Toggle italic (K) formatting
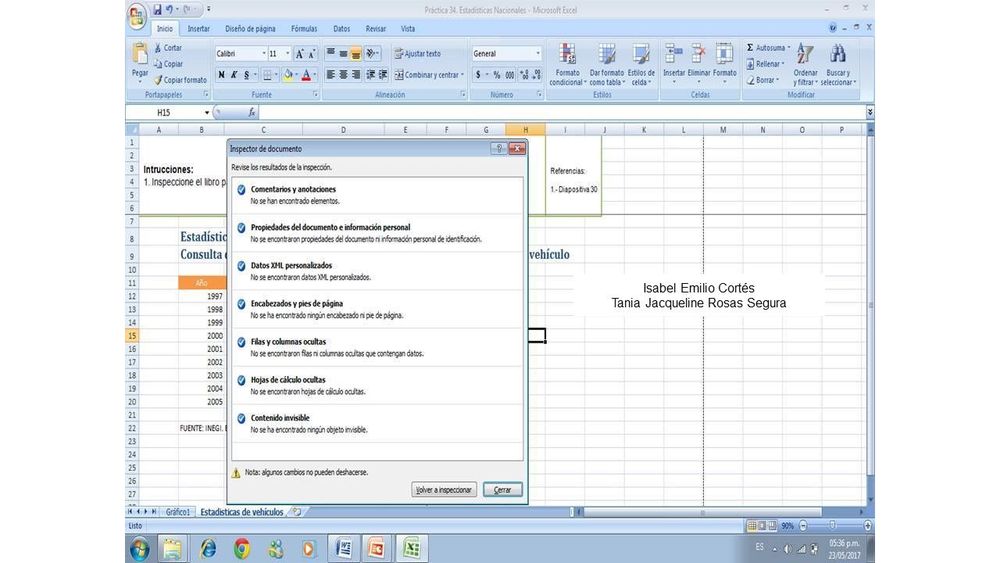This screenshot has width=1000, height=563. click(234, 75)
